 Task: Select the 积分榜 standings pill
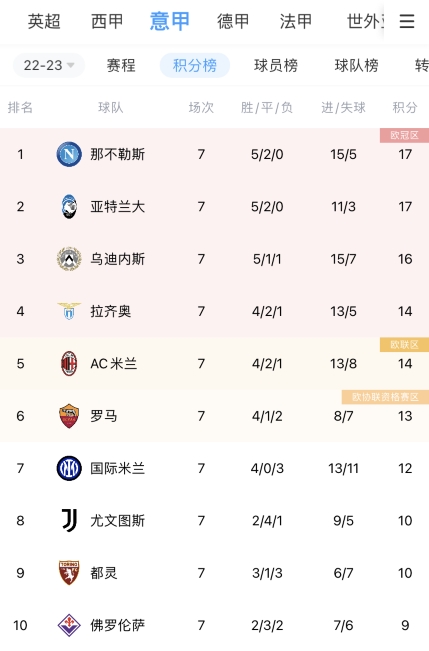click(195, 65)
